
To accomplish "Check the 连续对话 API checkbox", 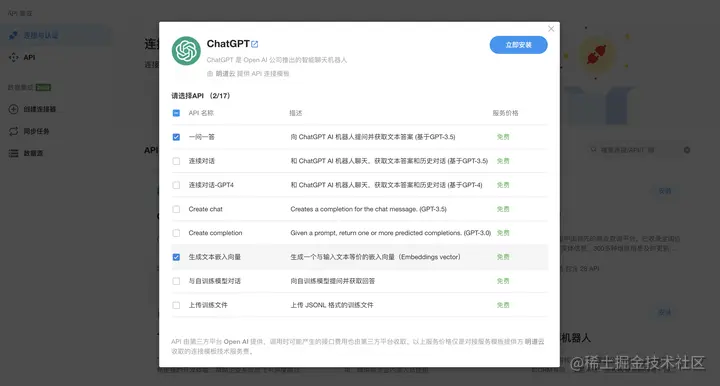I will (x=176, y=161).
